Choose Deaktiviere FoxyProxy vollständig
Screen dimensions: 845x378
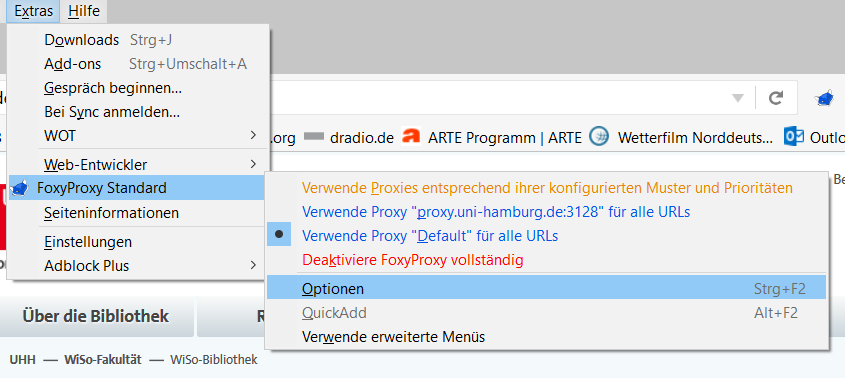click(413, 260)
